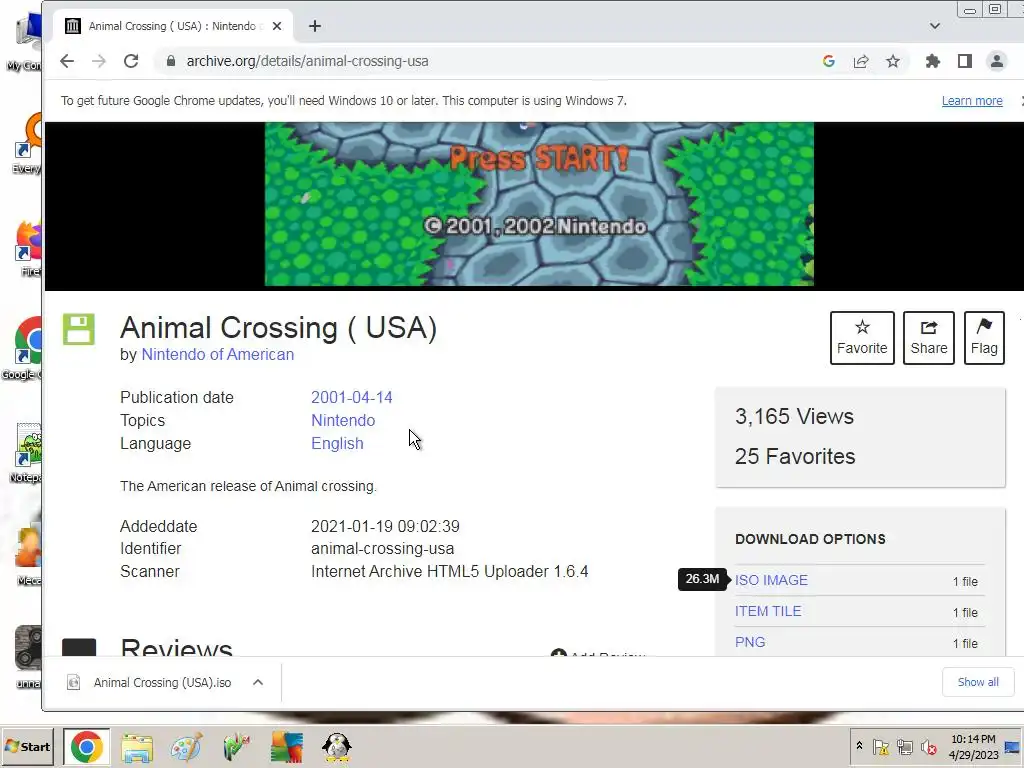This screenshot has width=1024, height=768.
Task: Open the penguin app in taskbar
Action: (x=337, y=747)
